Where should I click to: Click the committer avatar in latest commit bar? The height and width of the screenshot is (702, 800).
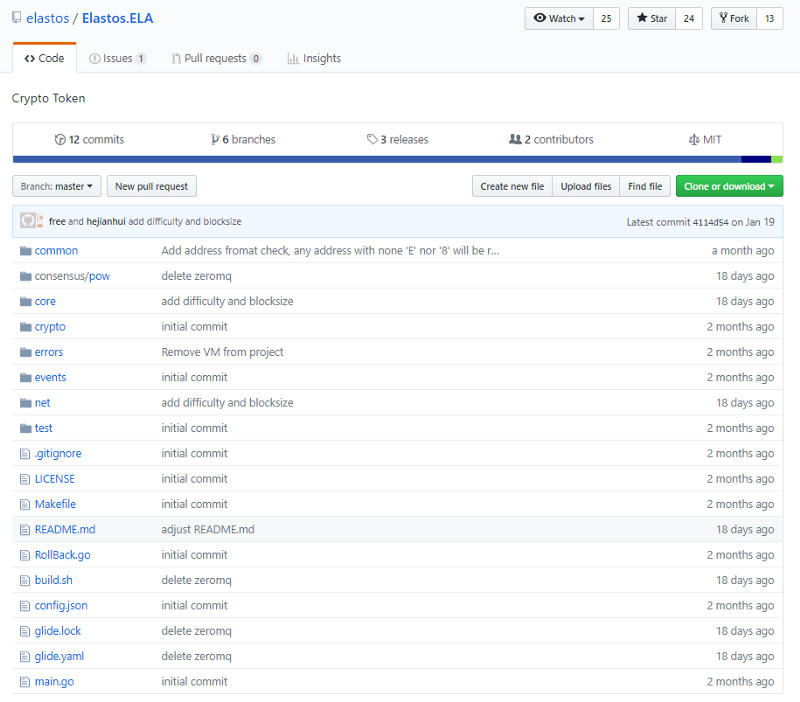click(x=28, y=221)
